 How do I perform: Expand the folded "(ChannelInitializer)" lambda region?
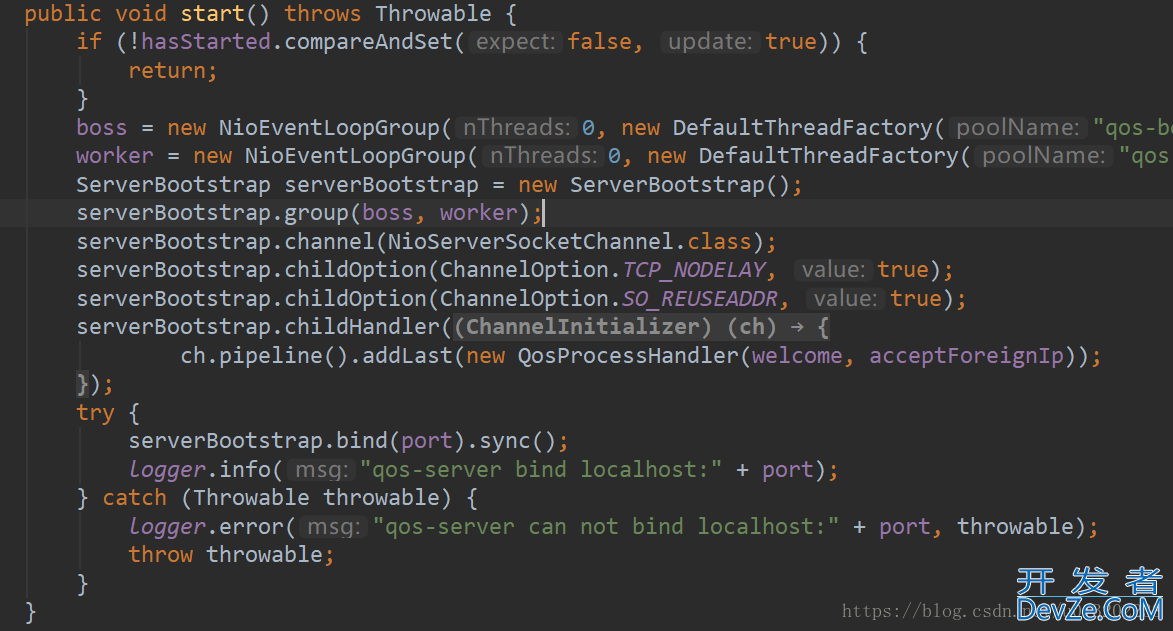(x=641, y=327)
